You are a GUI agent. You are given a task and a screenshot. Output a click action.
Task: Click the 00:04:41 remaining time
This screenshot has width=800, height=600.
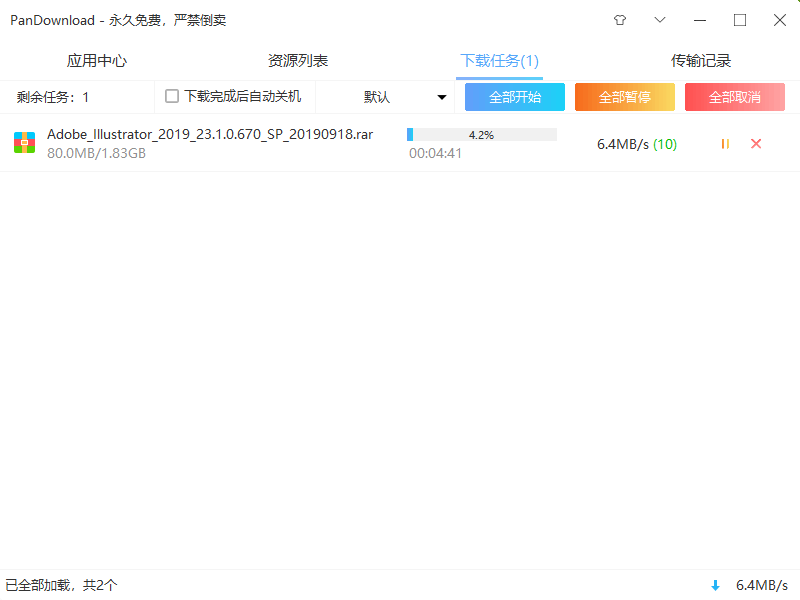435,153
